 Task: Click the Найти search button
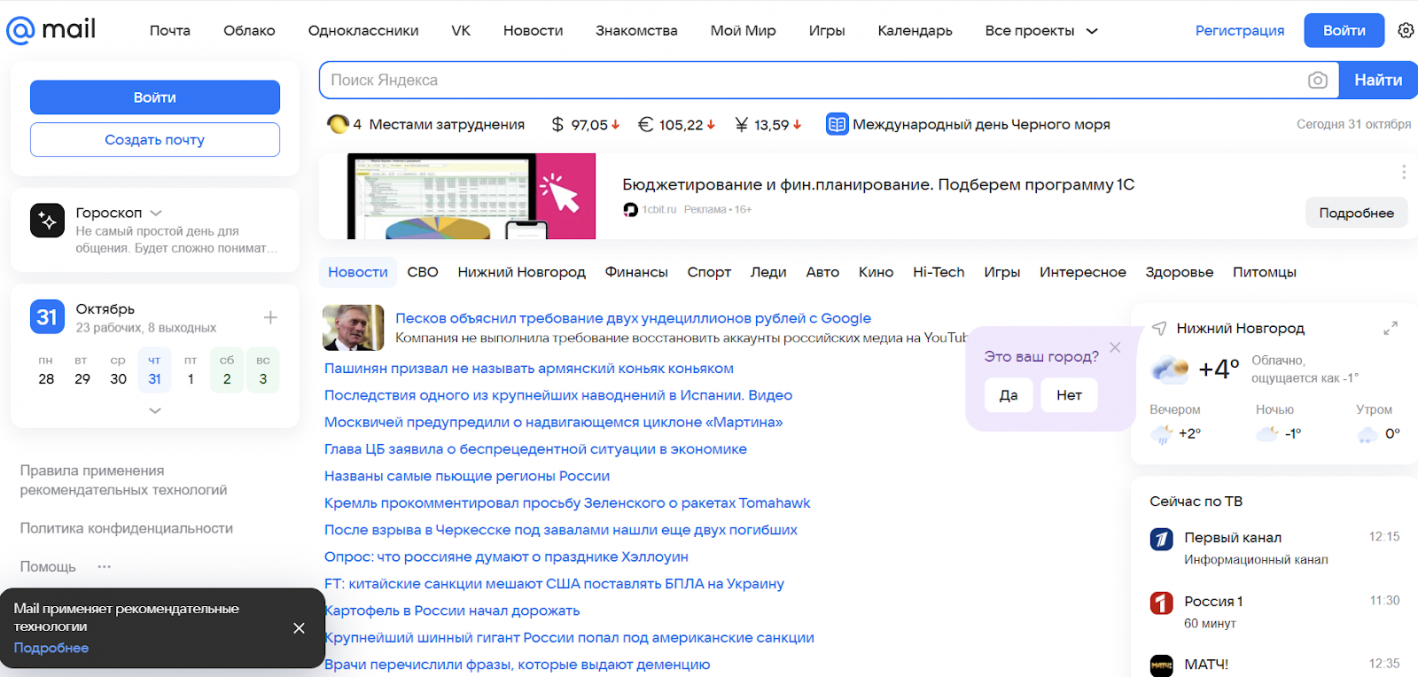1378,80
